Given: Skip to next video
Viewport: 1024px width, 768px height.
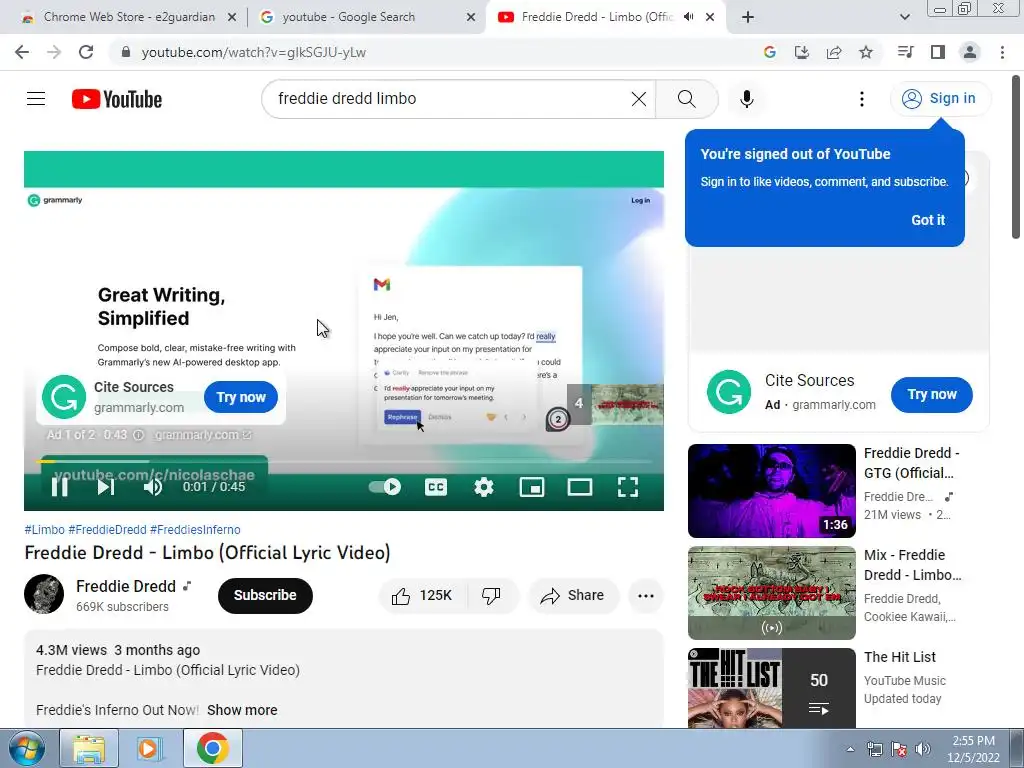Looking at the screenshot, I should (106, 487).
